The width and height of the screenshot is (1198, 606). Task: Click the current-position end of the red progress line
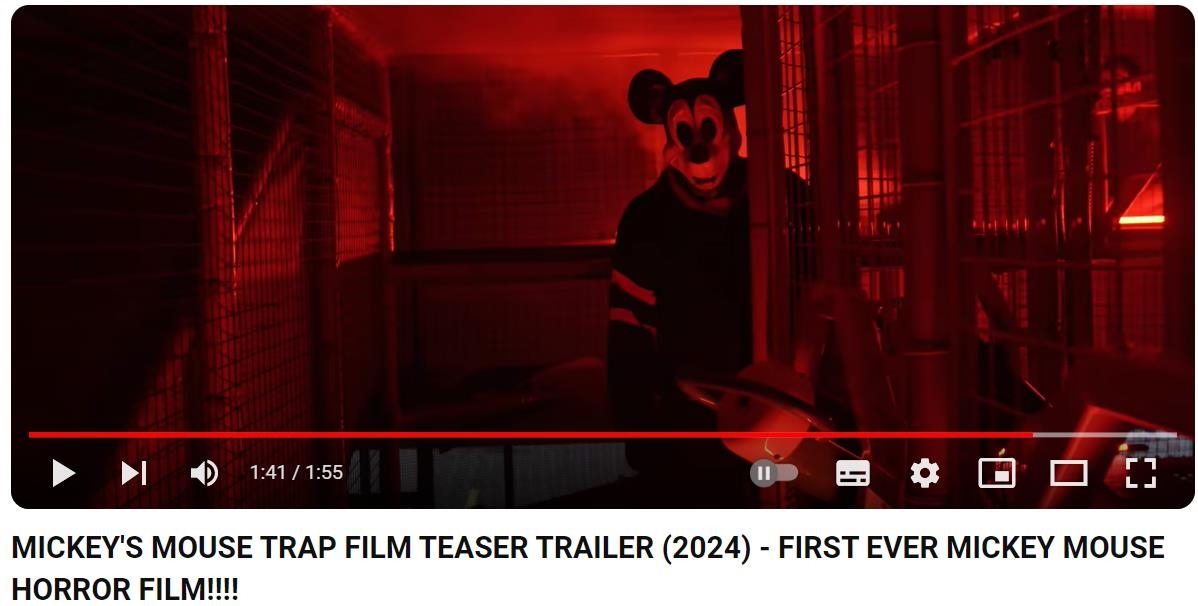click(1032, 435)
